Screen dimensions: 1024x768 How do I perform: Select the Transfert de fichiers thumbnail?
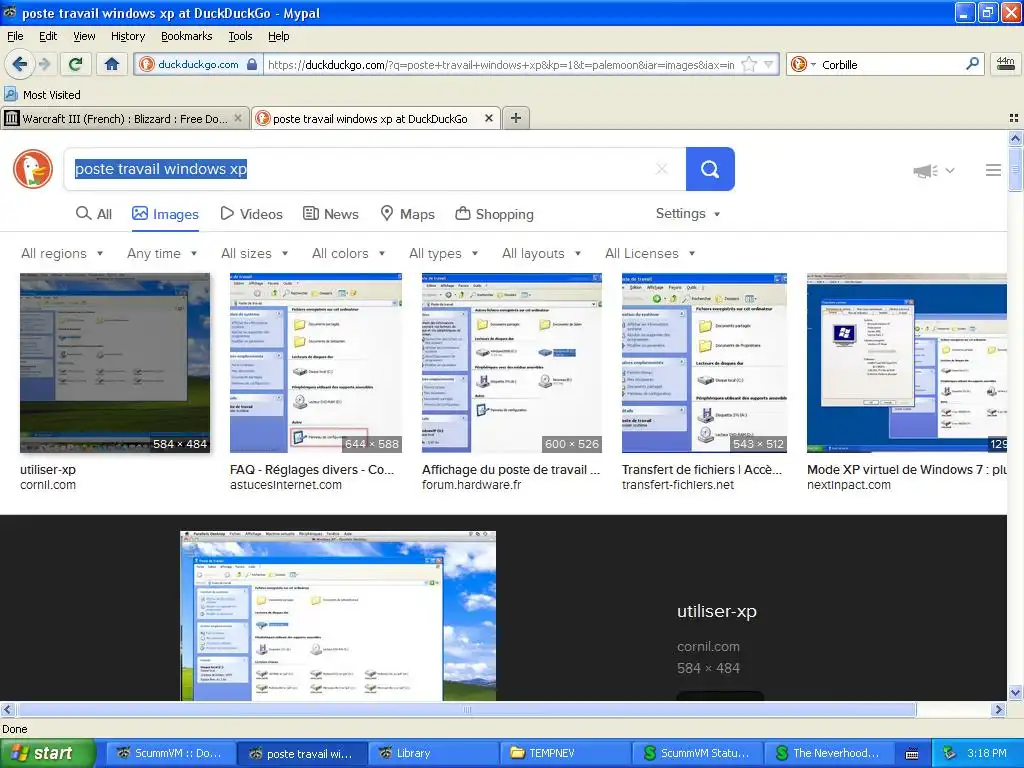705,363
